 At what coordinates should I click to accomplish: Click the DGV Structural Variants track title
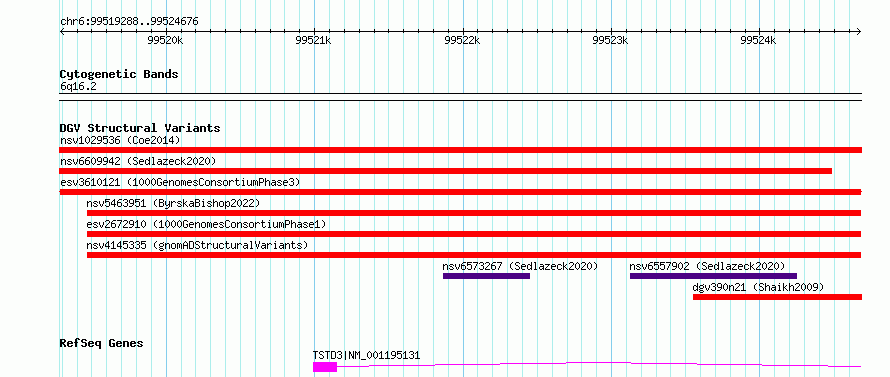click(140, 128)
